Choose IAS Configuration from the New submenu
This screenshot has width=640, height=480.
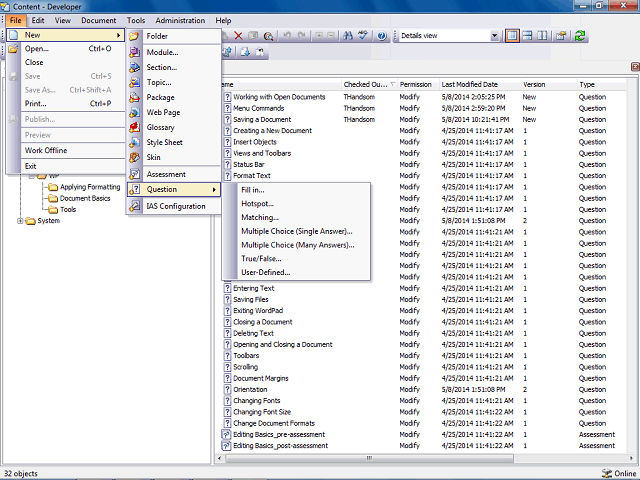(174, 206)
